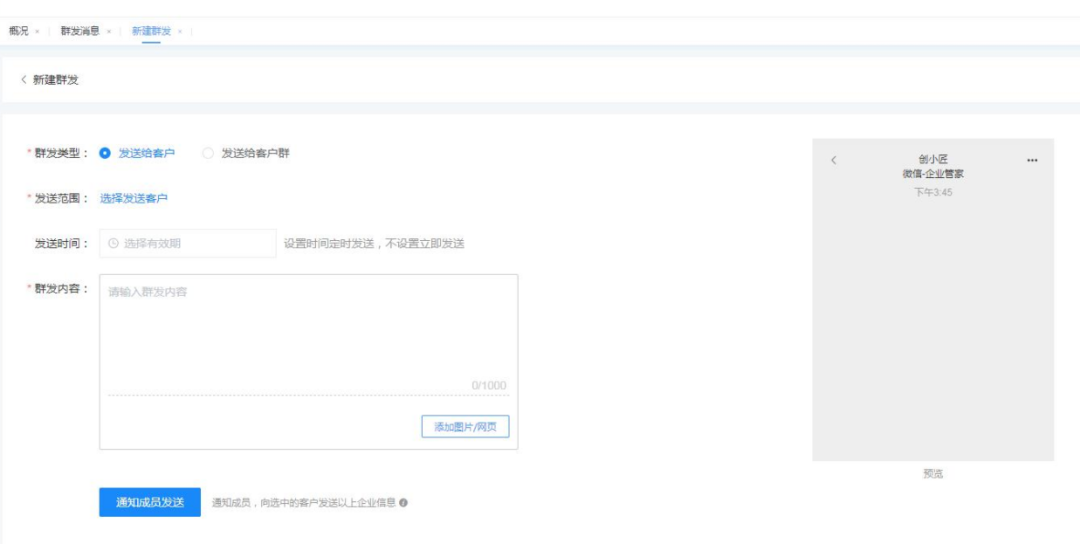Click the 通知成员发送 button
The height and width of the screenshot is (544, 1080).
pos(150,502)
